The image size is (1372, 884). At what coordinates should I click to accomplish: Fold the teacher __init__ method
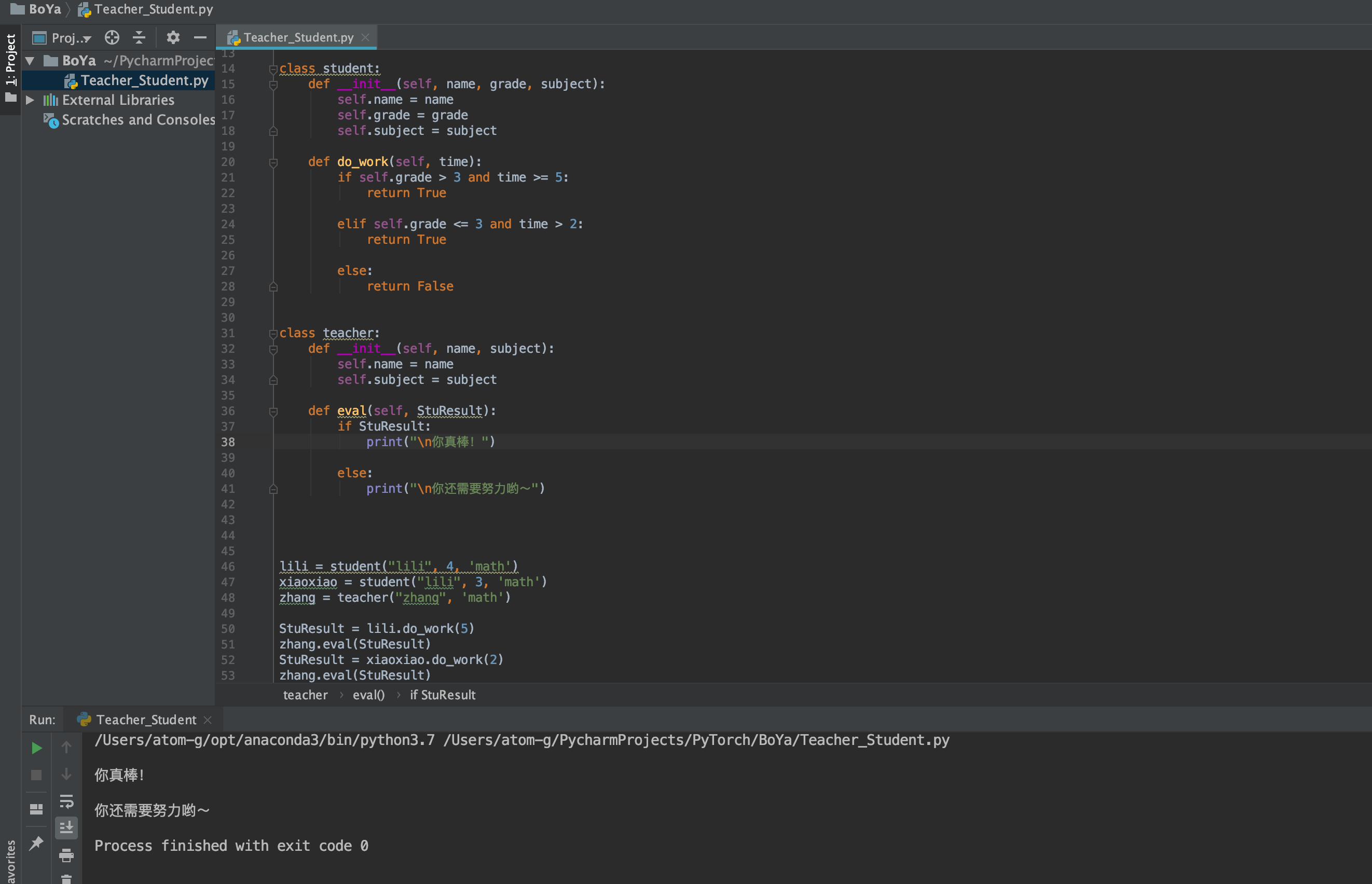click(x=273, y=349)
